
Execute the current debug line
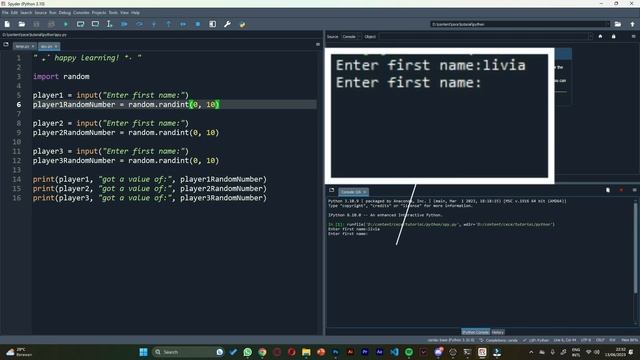point(139,24)
